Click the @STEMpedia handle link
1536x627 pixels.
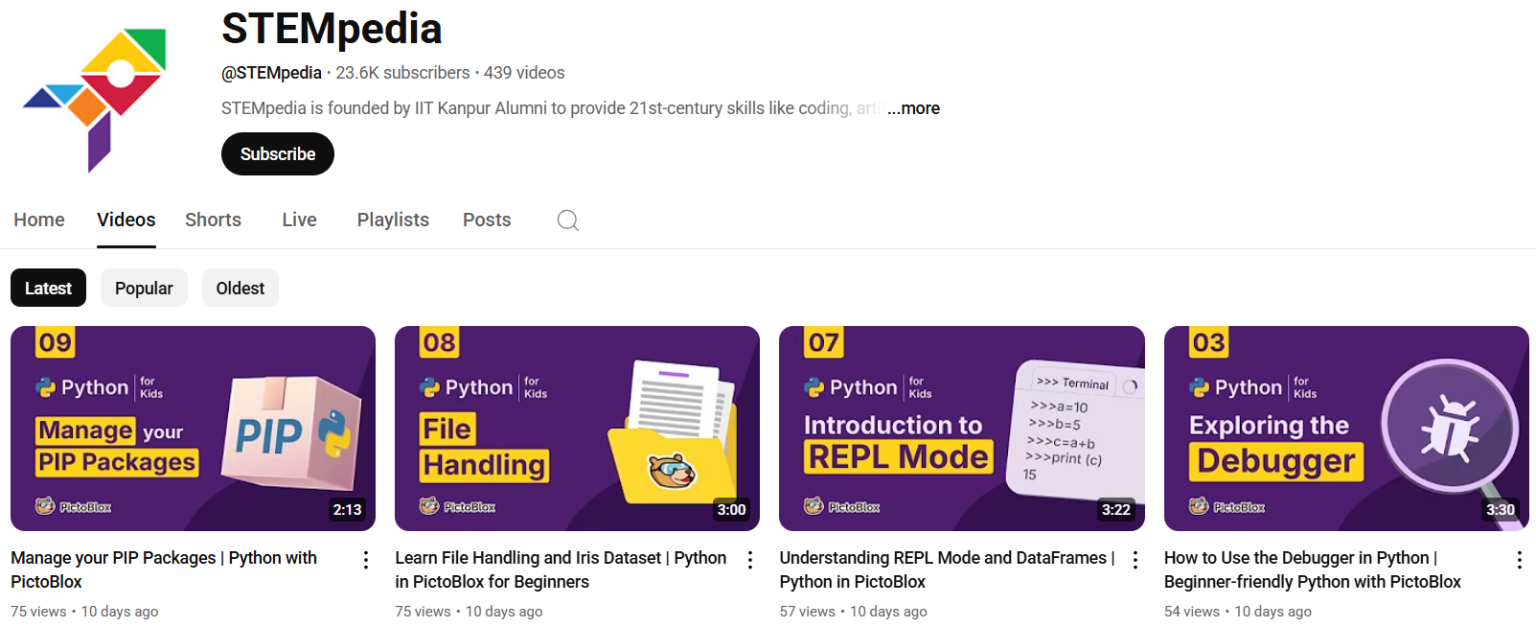(270, 72)
